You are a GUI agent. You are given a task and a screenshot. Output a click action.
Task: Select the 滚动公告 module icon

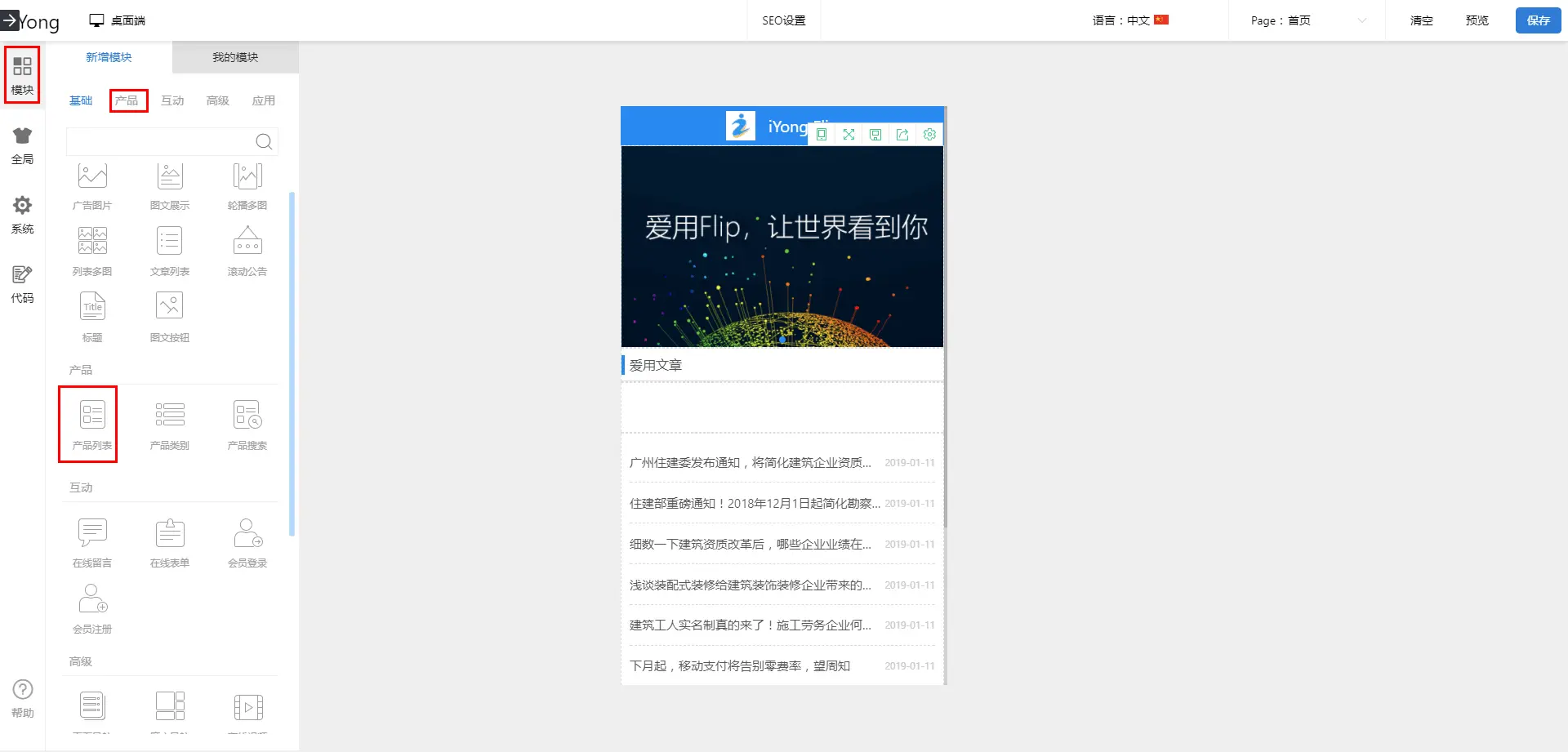(x=247, y=251)
